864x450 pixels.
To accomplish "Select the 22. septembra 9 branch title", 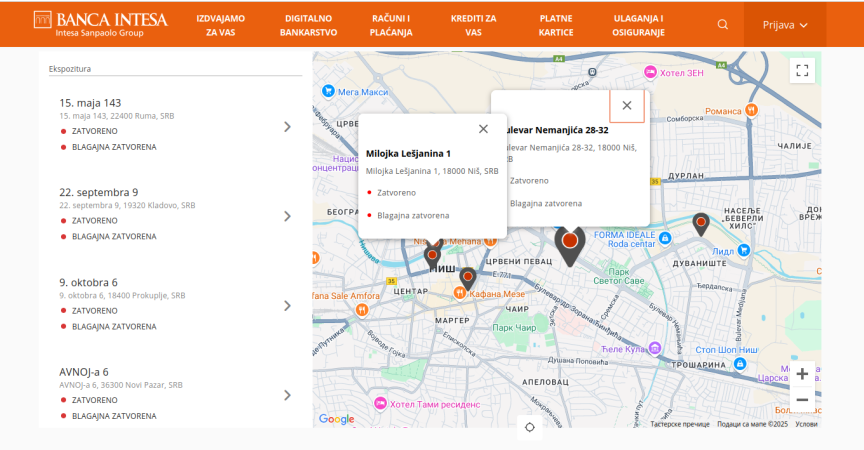I will click(99, 192).
